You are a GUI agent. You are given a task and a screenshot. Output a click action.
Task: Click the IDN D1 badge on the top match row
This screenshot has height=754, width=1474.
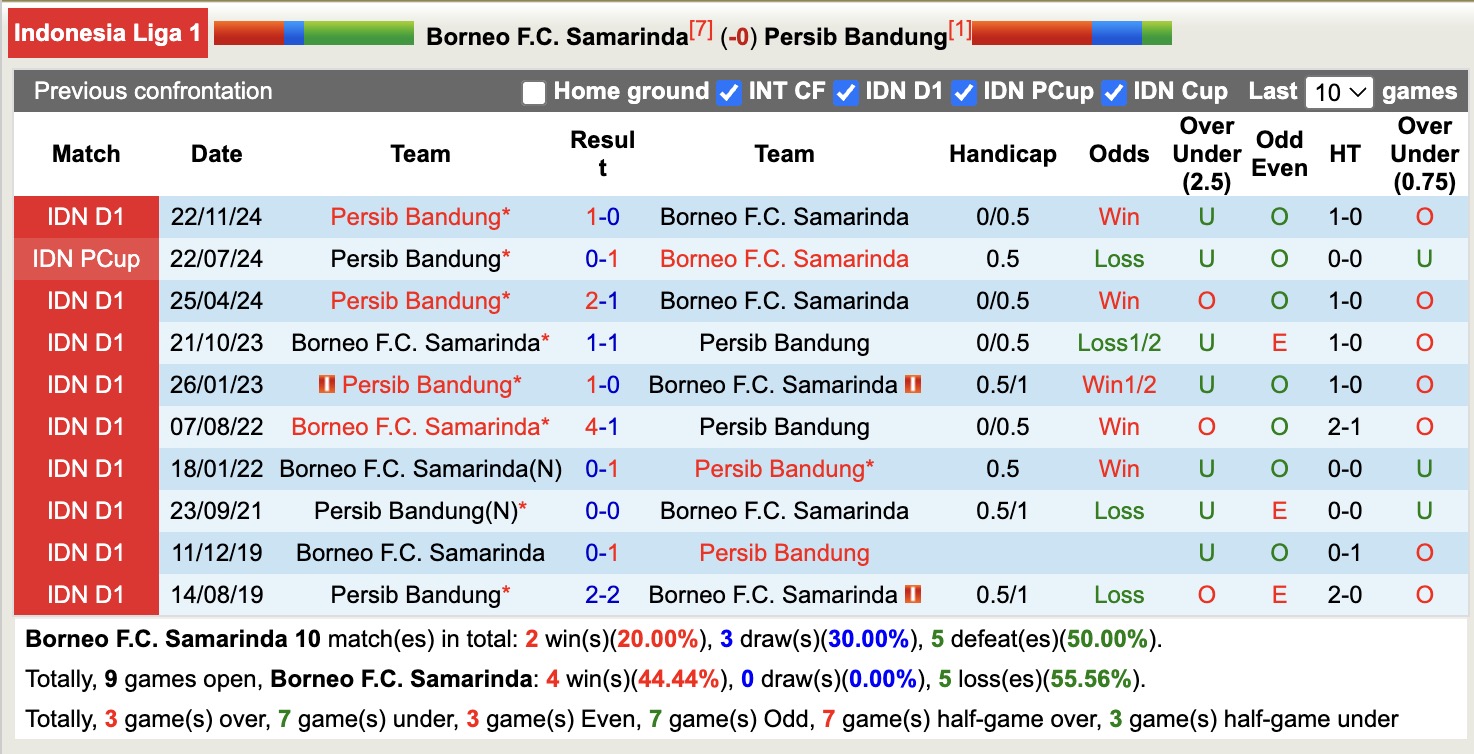[86, 216]
